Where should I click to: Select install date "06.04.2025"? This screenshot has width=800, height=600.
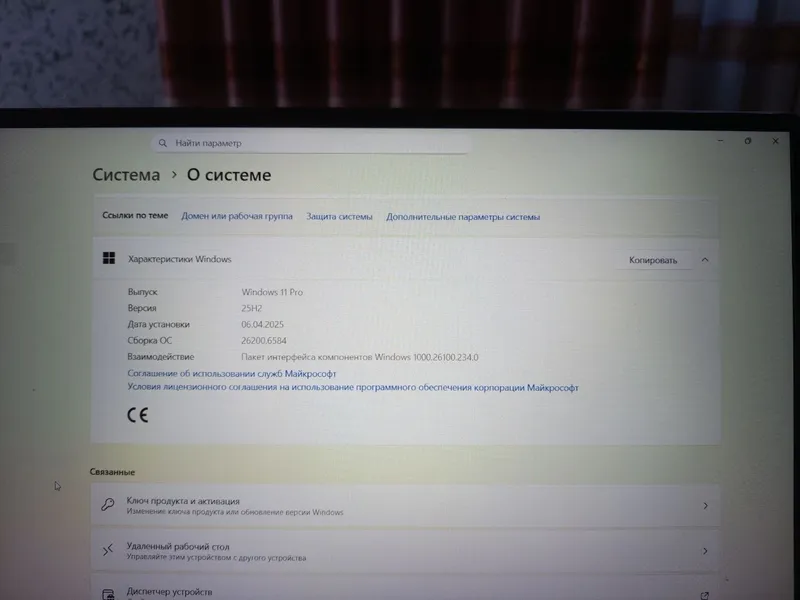[262, 324]
